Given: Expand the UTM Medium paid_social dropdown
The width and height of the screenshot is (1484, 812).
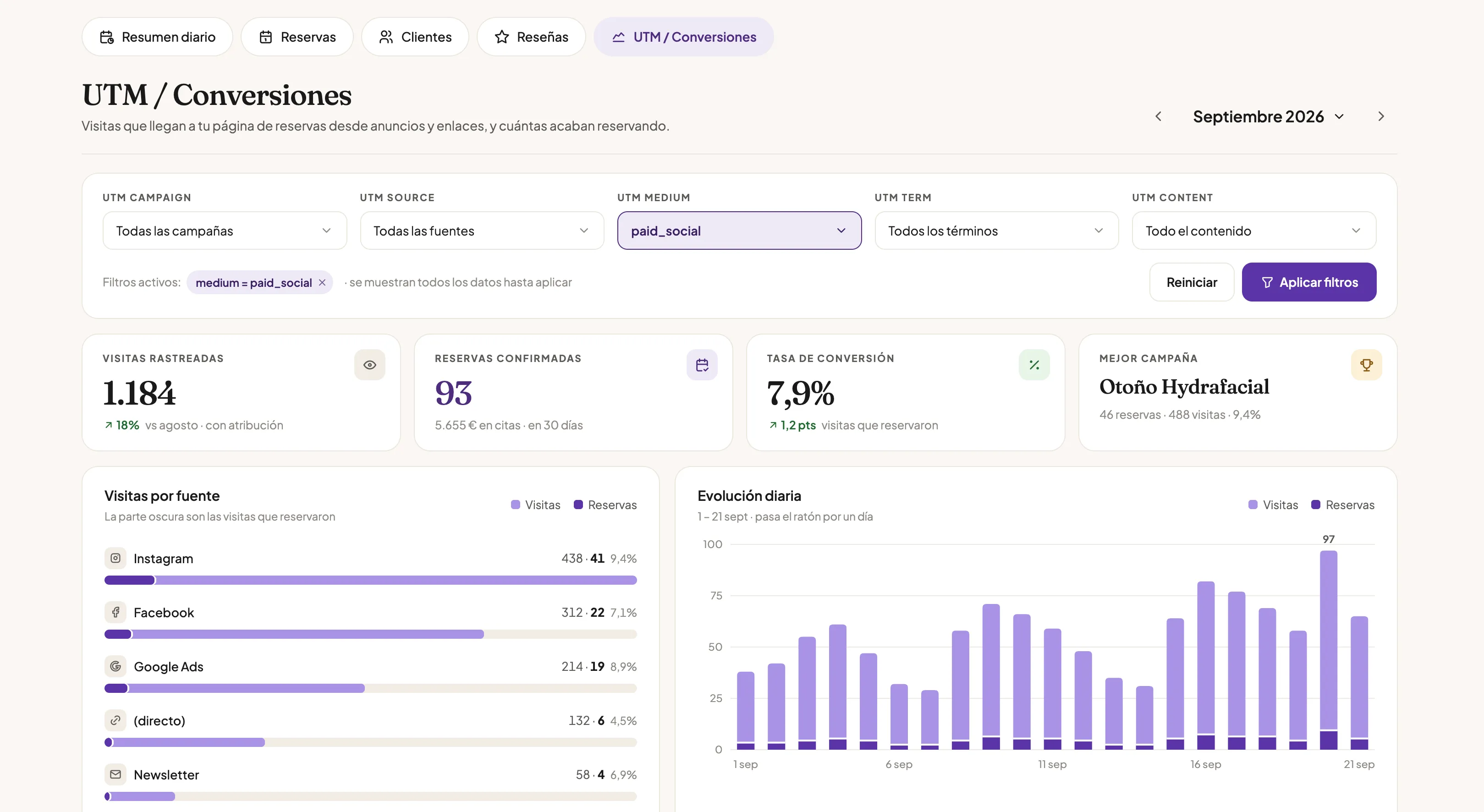Looking at the screenshot, I should 739,230.
